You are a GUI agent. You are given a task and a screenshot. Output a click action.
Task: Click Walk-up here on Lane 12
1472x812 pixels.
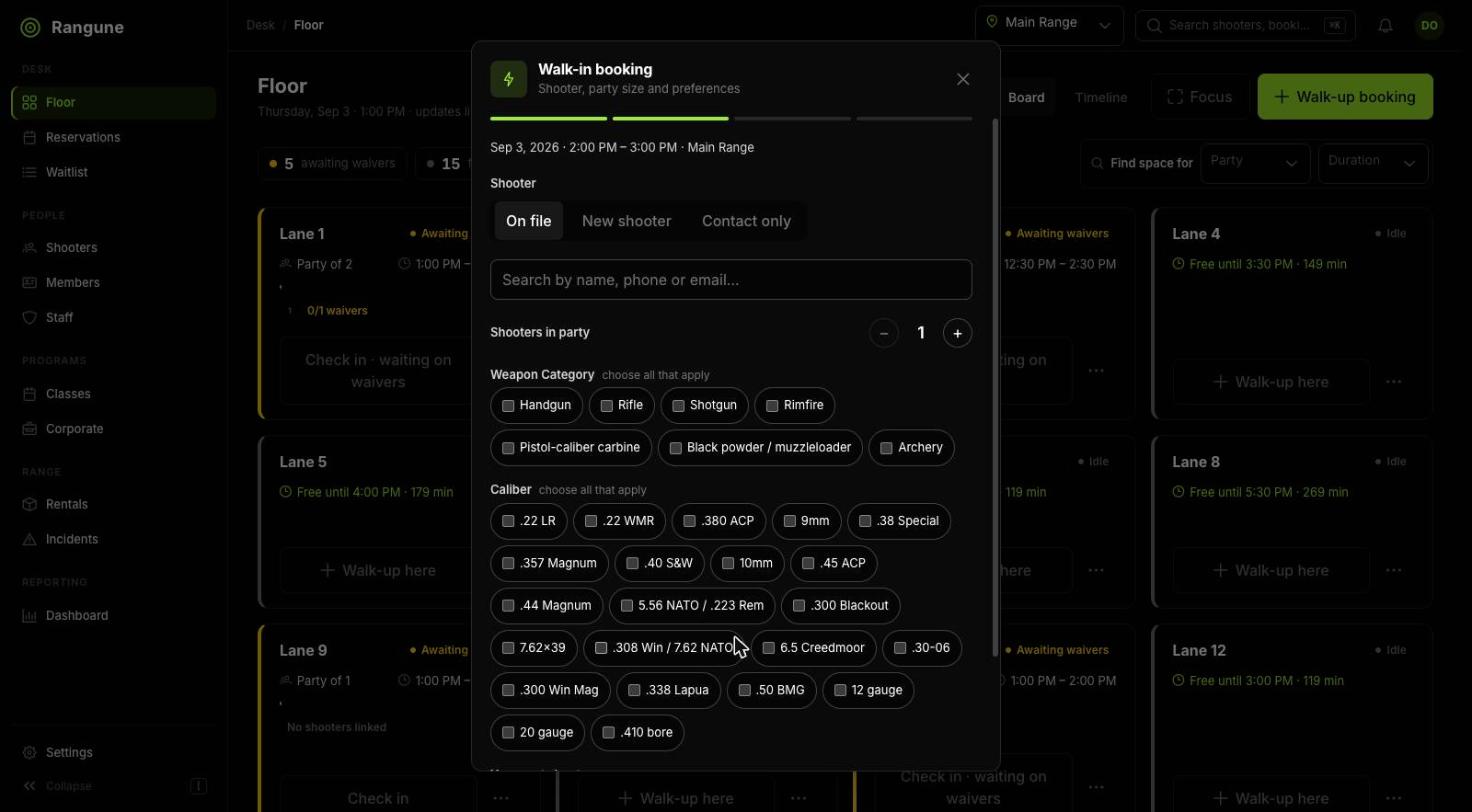coord(1270,798)
